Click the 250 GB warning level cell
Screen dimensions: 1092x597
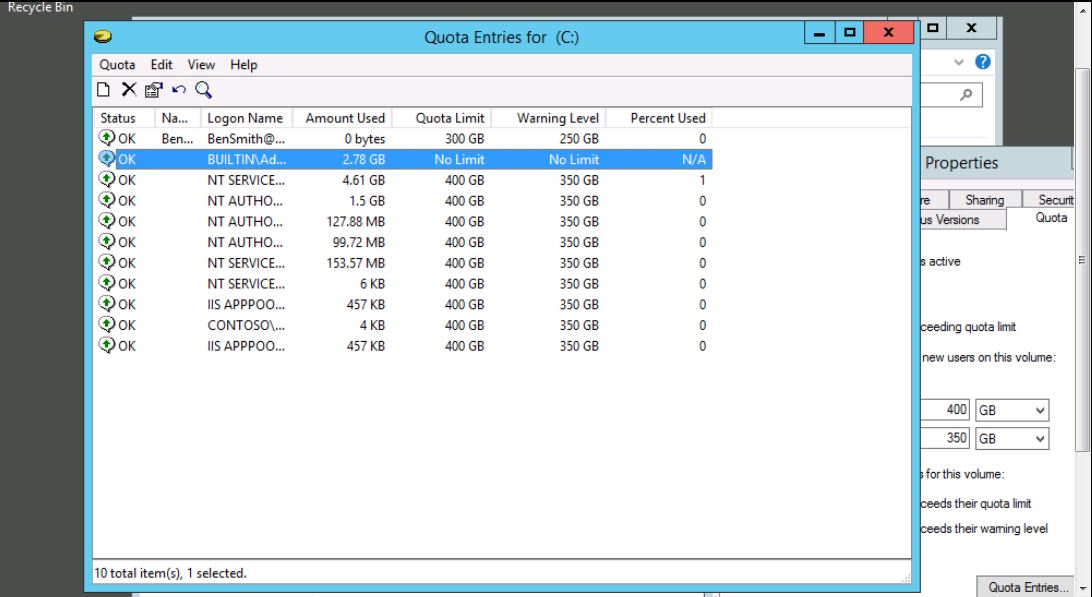(x=579, y=139)
